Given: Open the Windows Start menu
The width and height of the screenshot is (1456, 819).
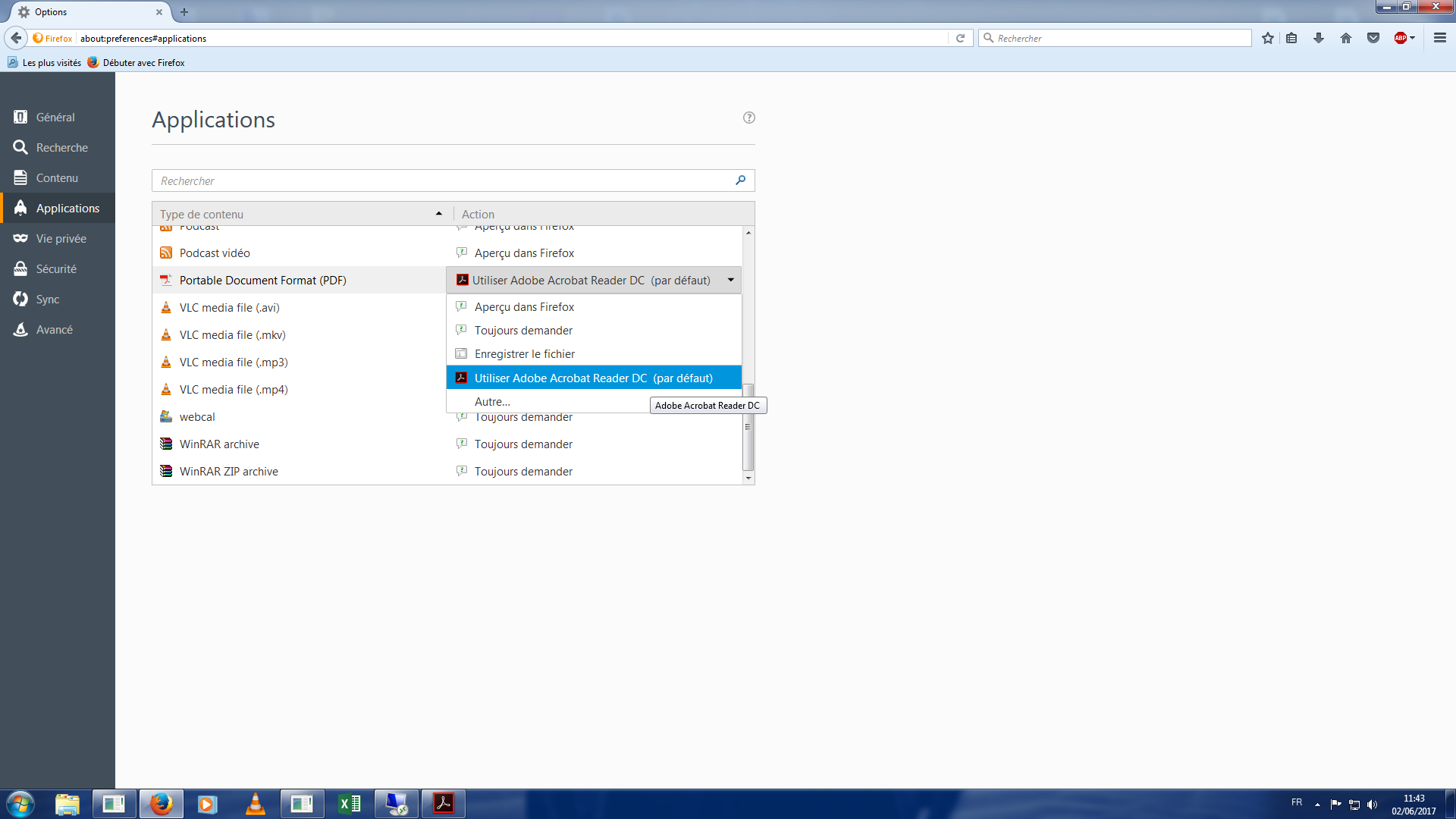Looking at the screenshot, I should point(20,804).
